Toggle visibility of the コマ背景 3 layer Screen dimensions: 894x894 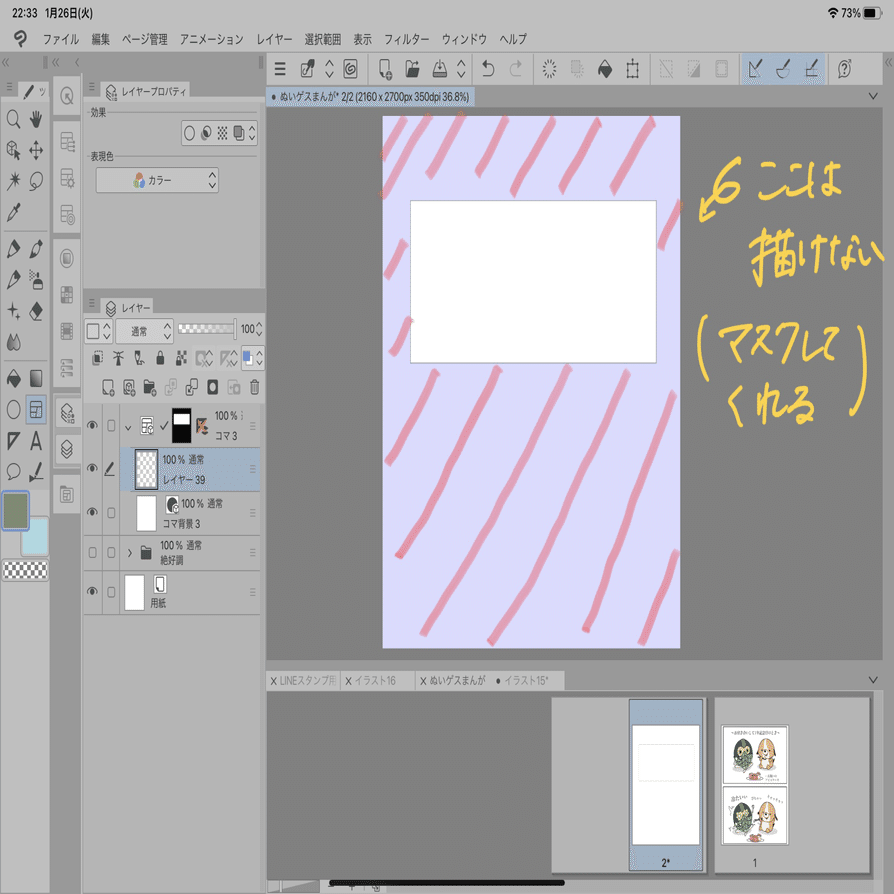coord(94,510)
